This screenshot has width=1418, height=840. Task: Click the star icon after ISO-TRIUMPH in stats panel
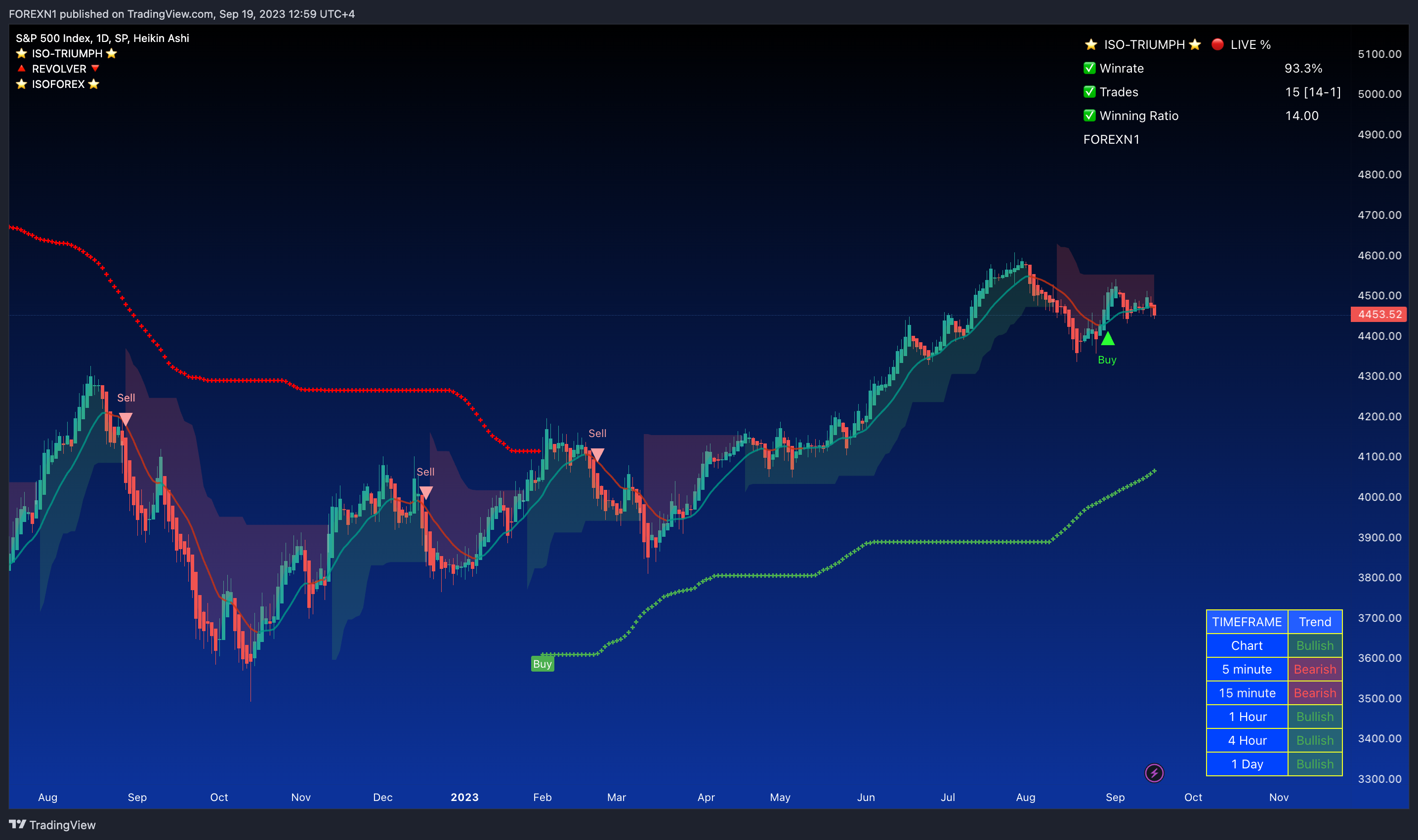1195,44
